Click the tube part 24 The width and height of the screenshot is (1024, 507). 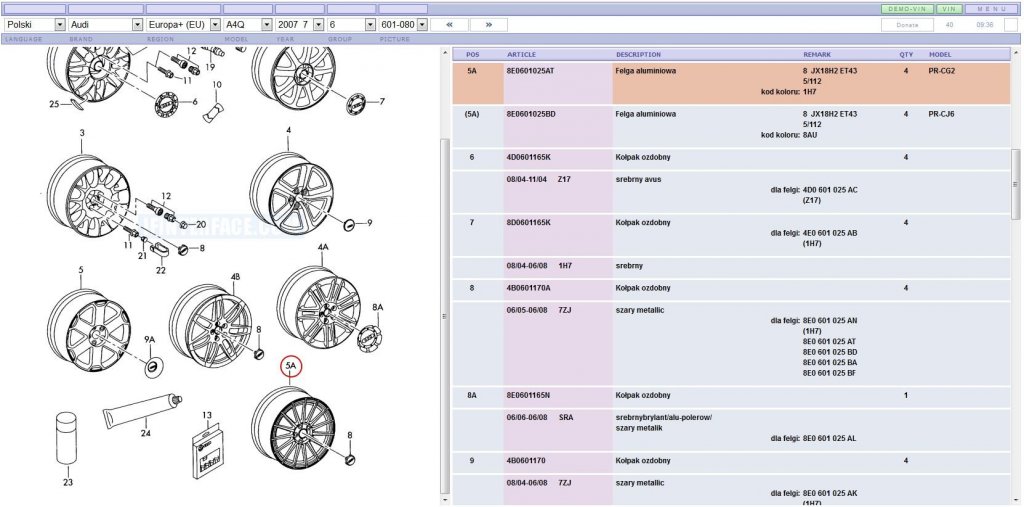coord(142,410)
